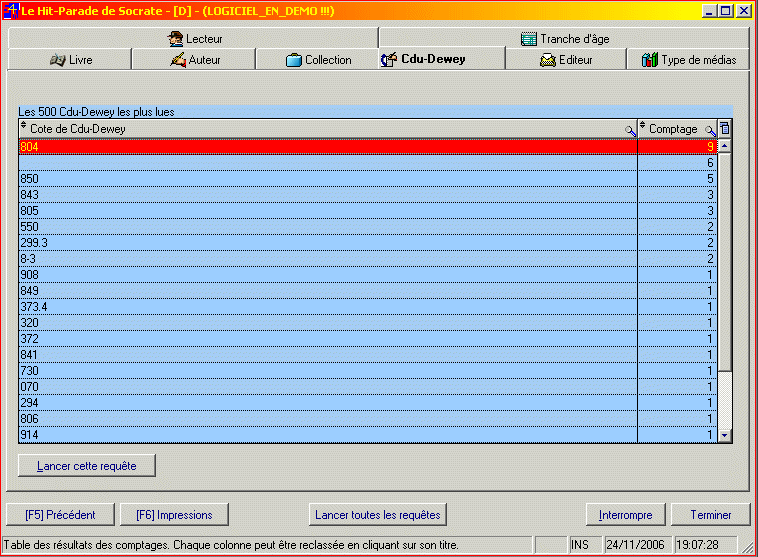Select the row with cote 843
Viewport: 758px width, 557px height.
(x=367, y=195)
